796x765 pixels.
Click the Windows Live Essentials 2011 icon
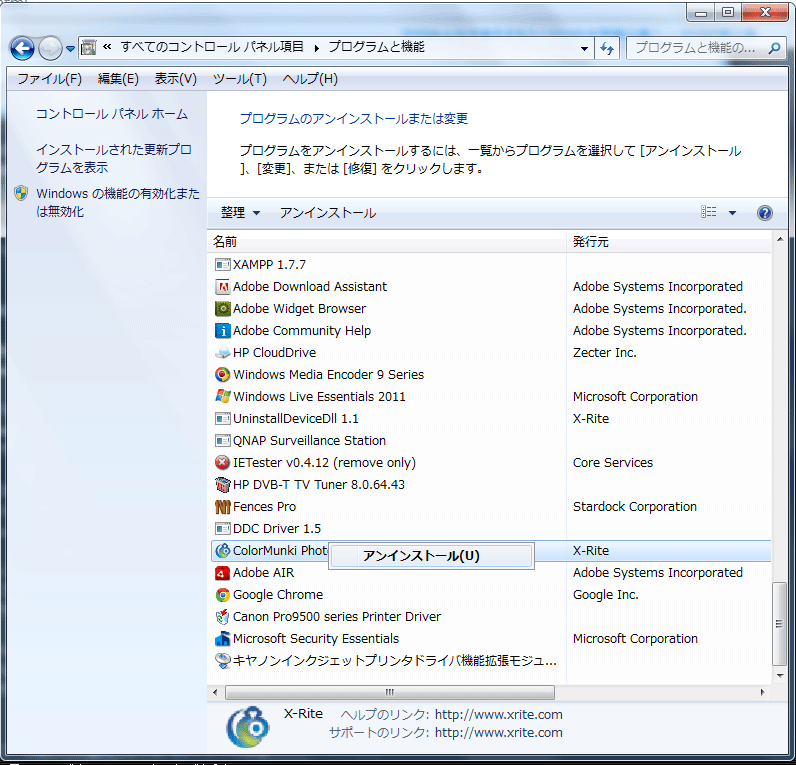pyautogui.click(x=222, y=396)
